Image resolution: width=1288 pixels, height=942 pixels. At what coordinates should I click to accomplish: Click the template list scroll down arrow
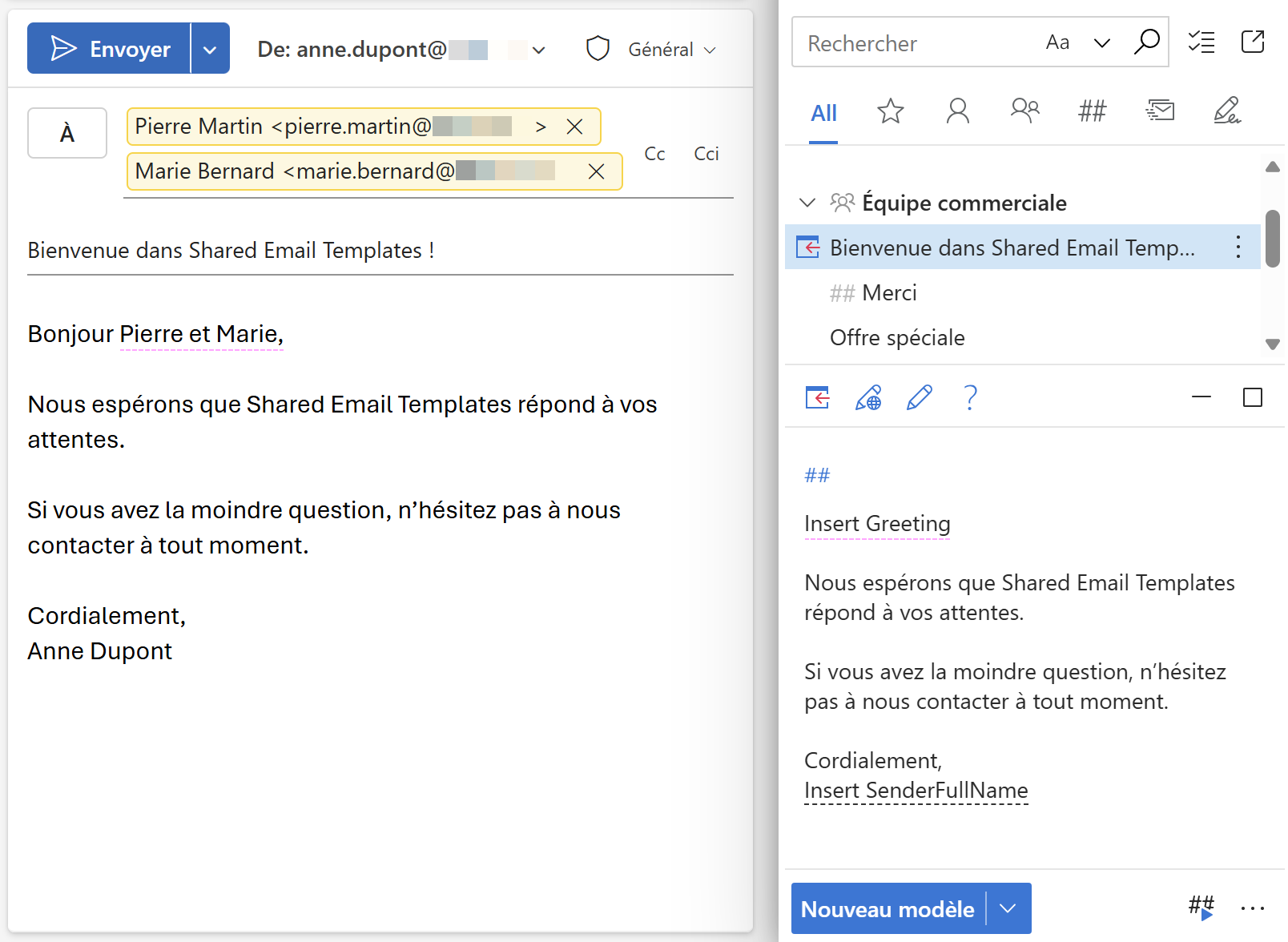1272,344
